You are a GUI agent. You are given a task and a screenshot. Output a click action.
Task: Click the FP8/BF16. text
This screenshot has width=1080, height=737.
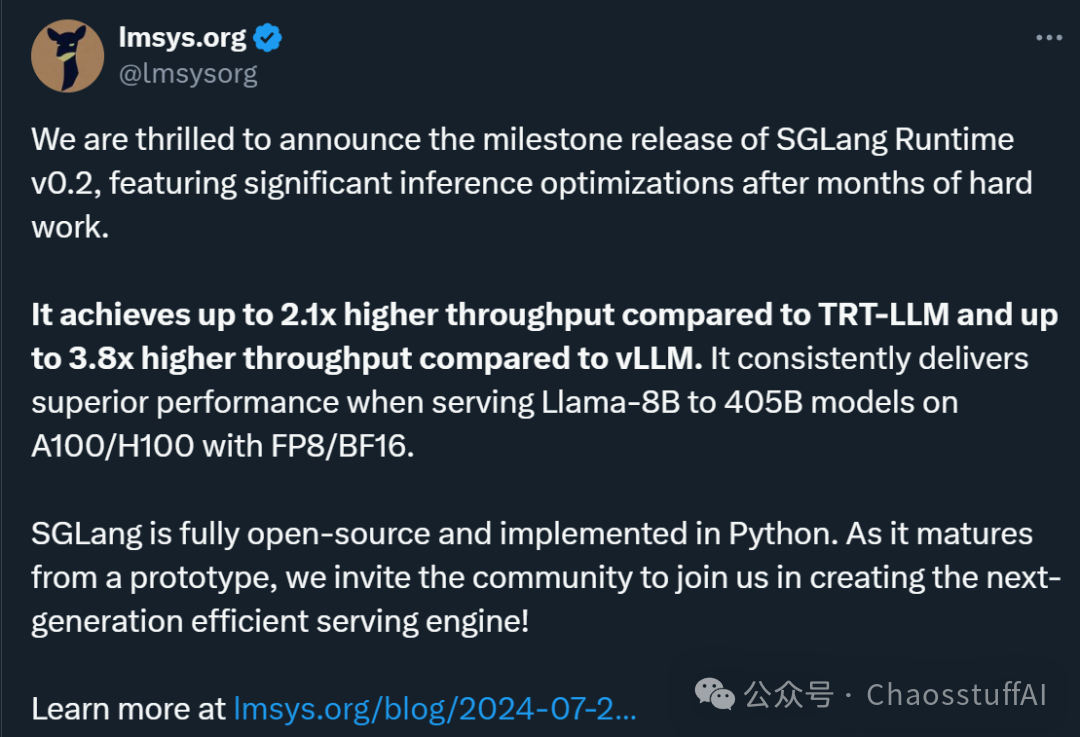click(x=342, y=446)
